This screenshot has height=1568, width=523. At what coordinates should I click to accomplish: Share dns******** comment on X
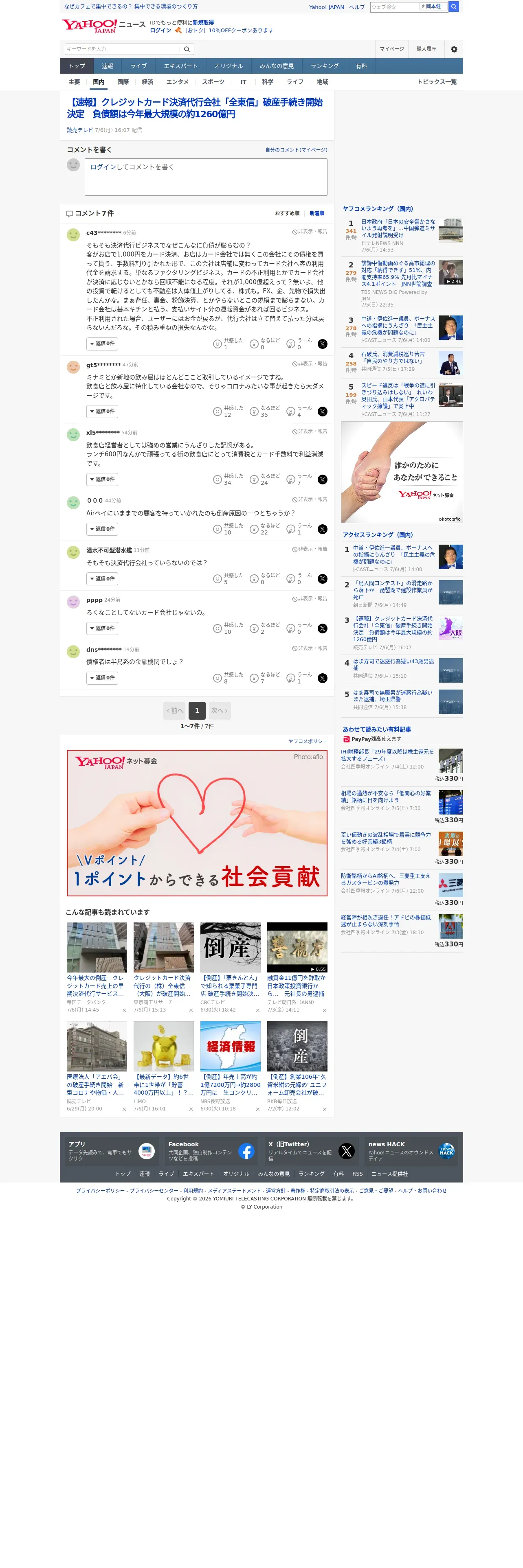coord(322,678)
